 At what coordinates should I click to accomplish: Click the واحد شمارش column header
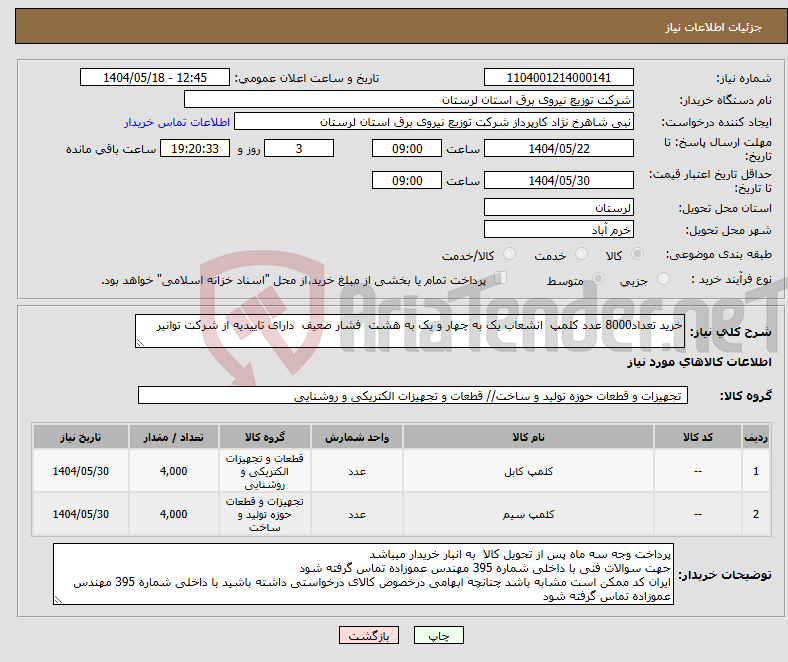(357, 437)
